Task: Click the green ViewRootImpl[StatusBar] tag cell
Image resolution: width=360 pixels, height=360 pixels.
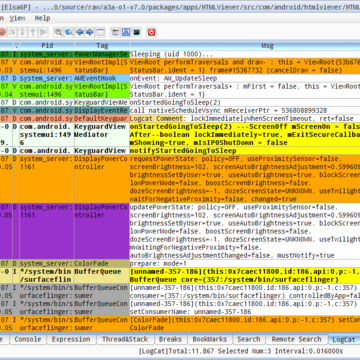Action: coord(102,90)
